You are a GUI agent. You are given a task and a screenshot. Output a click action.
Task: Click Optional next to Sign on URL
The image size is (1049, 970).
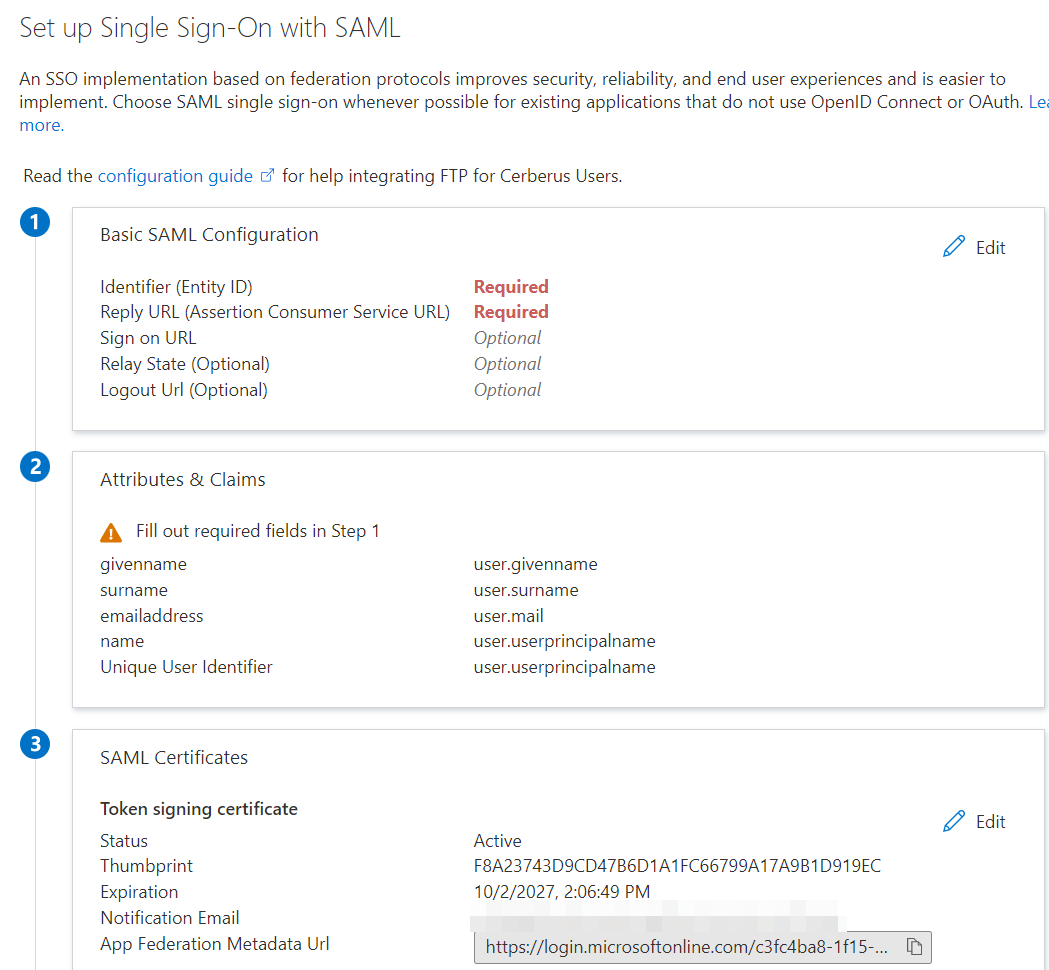pos(507,338)
